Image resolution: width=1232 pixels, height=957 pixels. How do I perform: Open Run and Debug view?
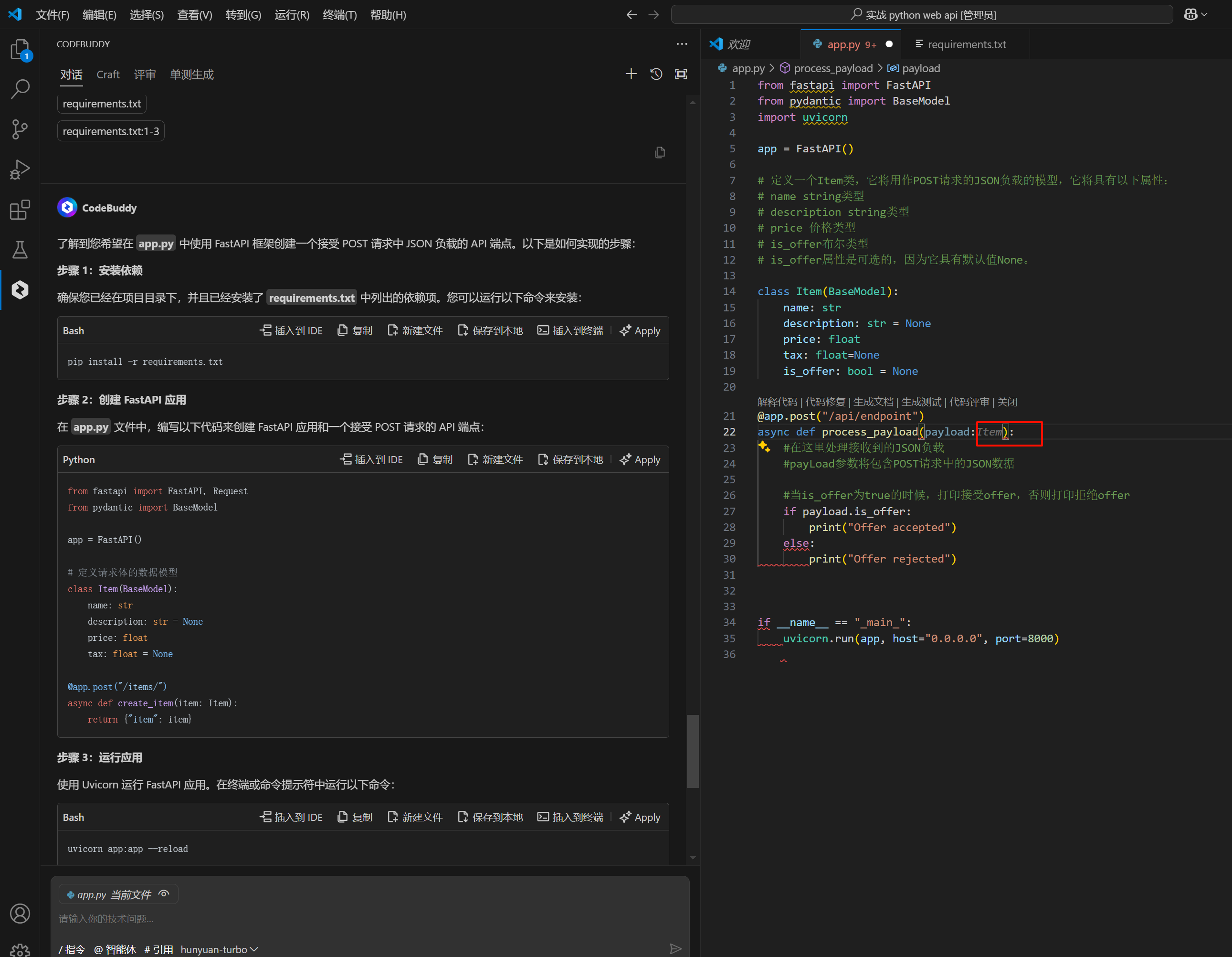click(x=20, y=169)
